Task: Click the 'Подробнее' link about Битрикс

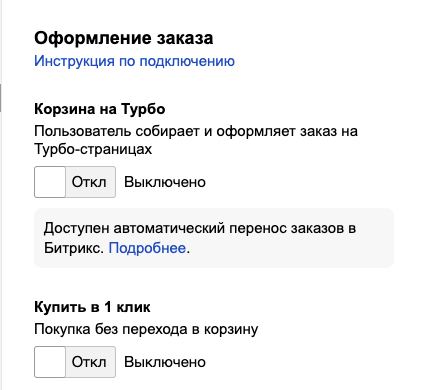Action: click(147, 248)
